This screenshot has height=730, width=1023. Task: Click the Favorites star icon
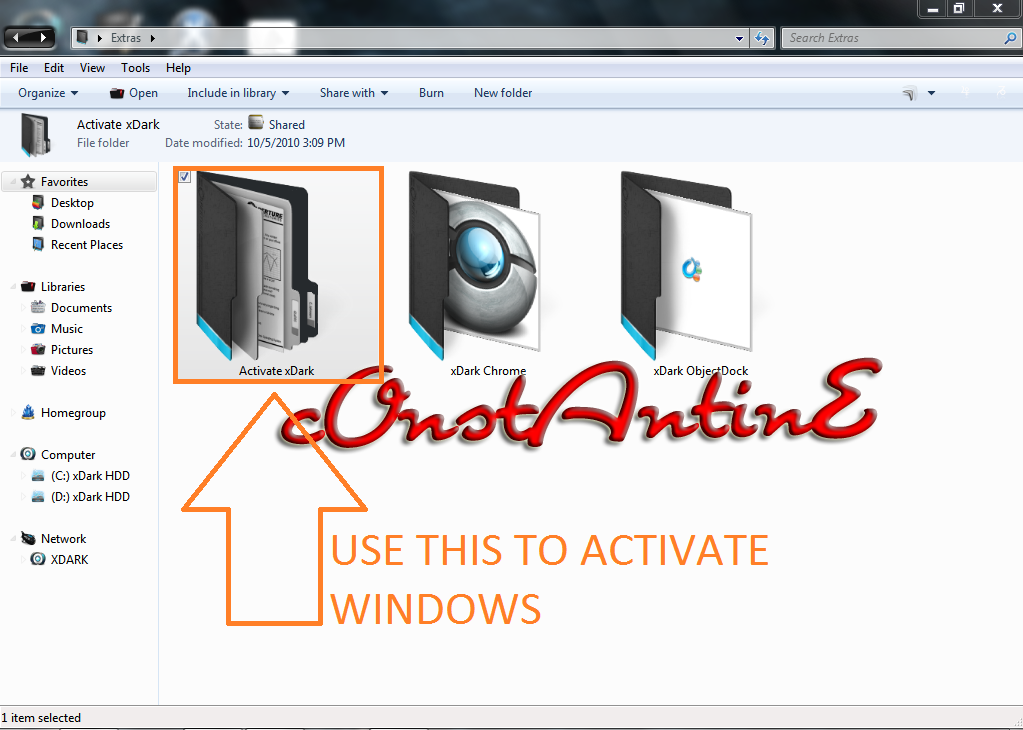27,181
